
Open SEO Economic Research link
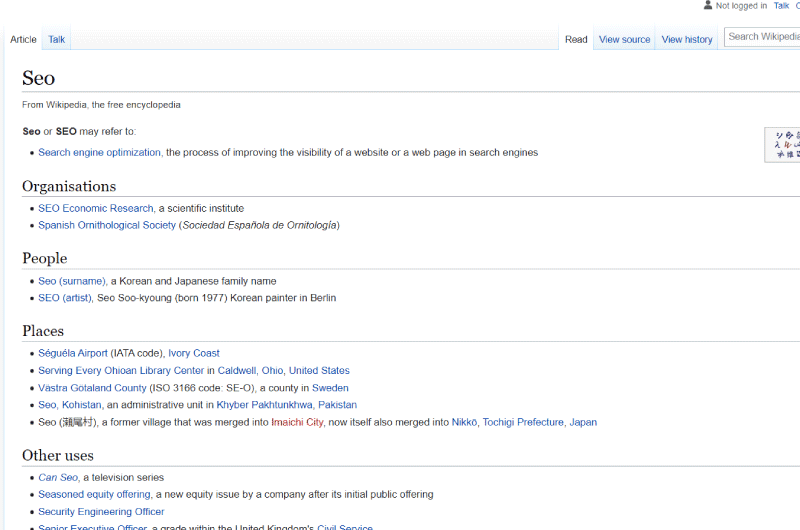(96, 208)
